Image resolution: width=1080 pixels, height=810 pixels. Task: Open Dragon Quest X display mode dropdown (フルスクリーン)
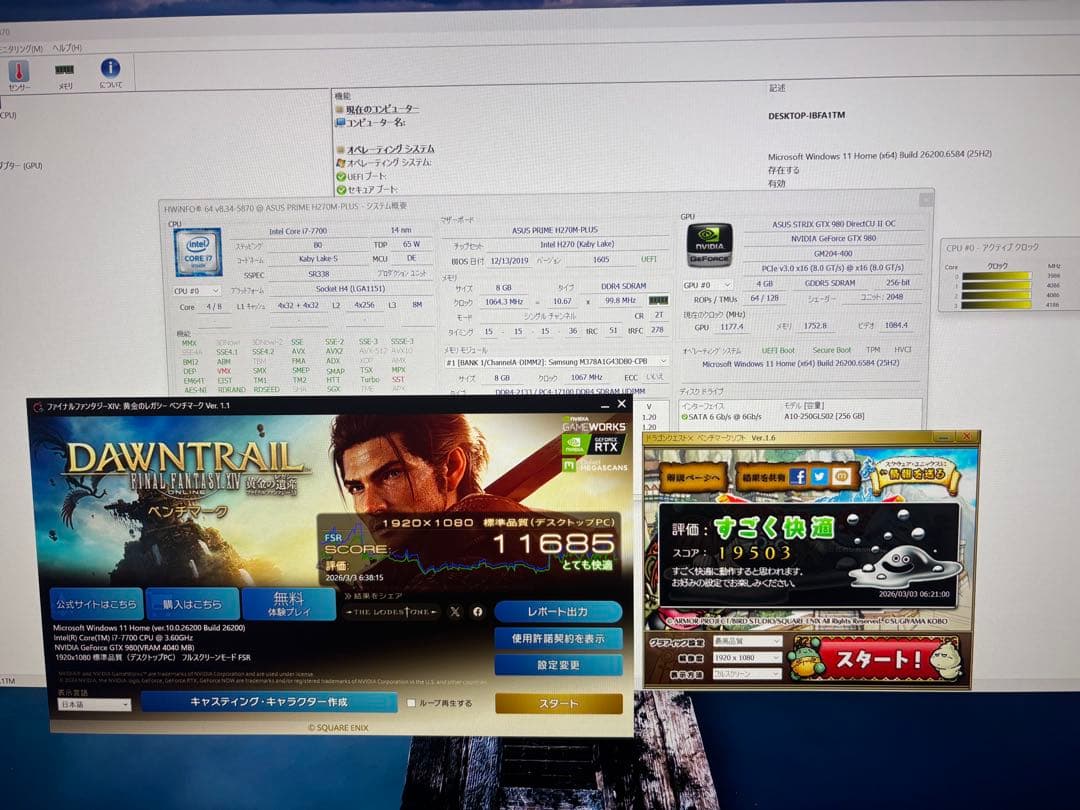747,674
